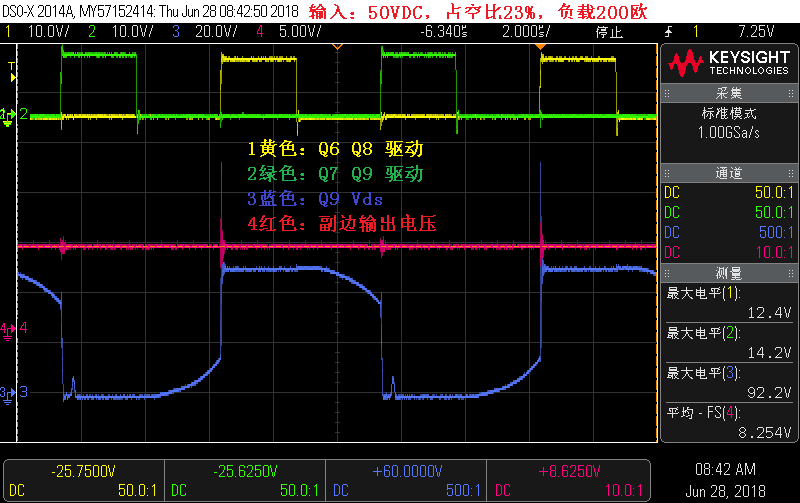800x503 pixels.
Task: Click the 停止 run status indicator
Action: (609, 32)
